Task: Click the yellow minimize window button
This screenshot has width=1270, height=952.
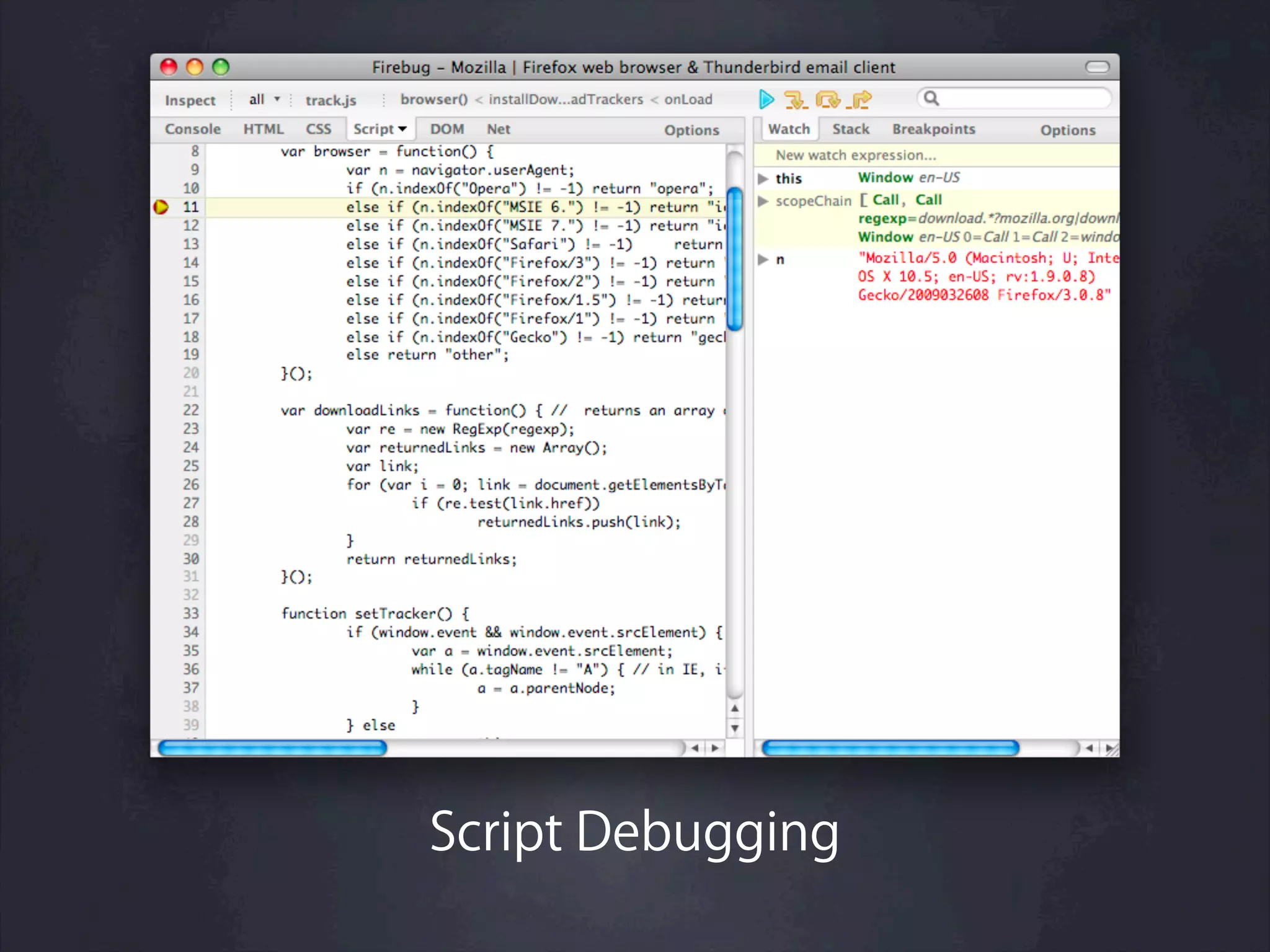Action: point(195,67)
